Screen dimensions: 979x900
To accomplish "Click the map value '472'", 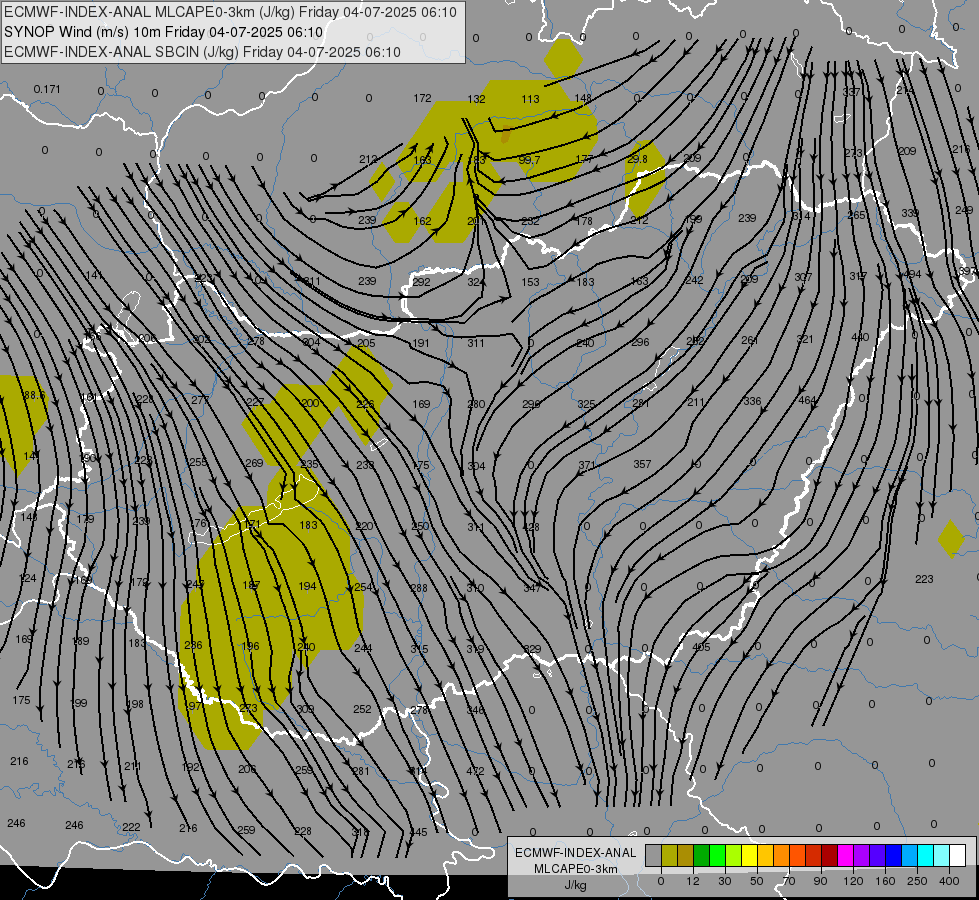I will coord(475,771).
